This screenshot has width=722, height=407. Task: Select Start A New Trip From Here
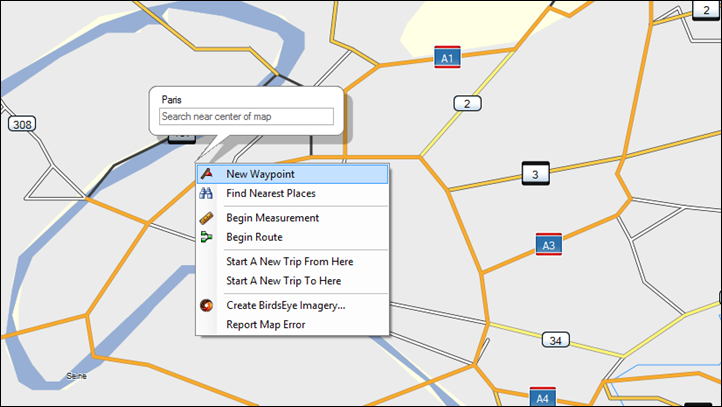click(x=292, y=262)
